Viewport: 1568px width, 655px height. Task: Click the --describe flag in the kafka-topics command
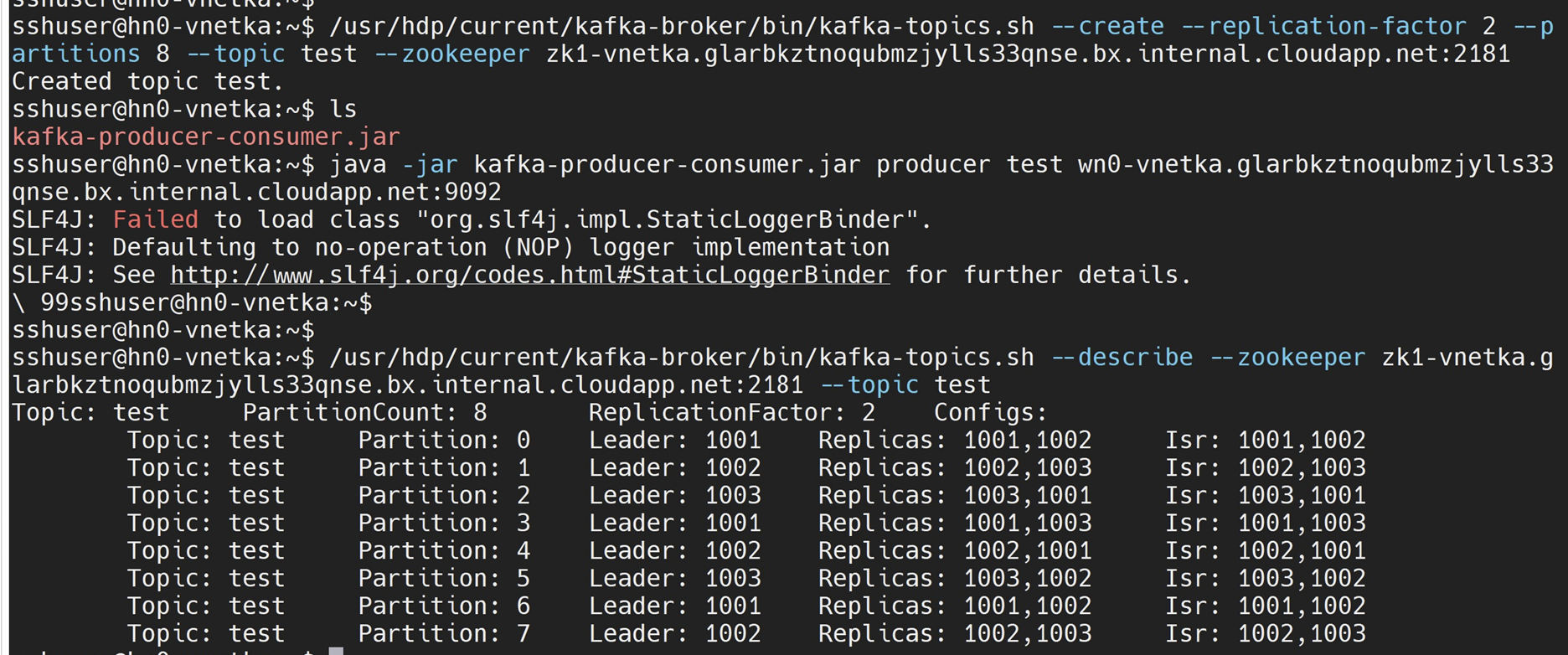[x=1122, y=358]
